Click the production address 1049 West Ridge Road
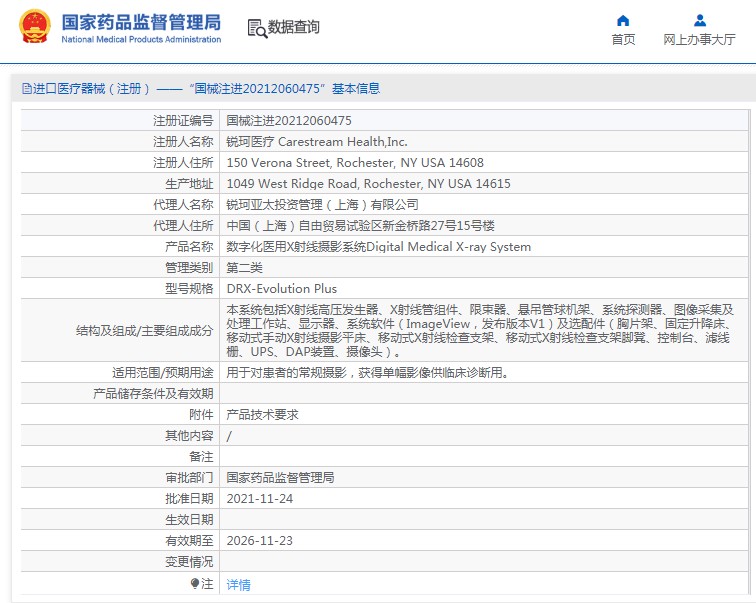756x603 pixels. tap(369, 183)
